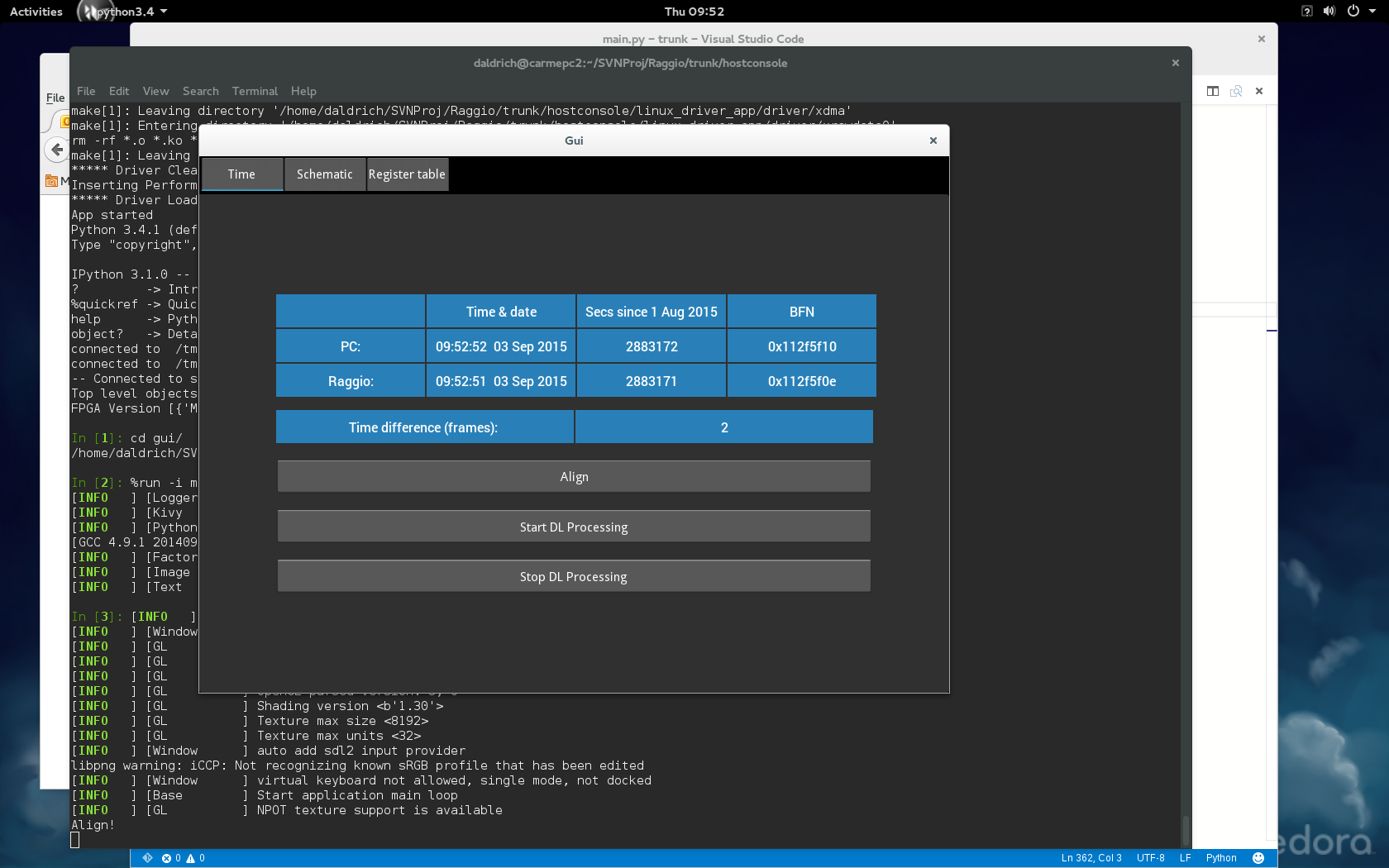Click Start DL Processing

coord(574,527)
